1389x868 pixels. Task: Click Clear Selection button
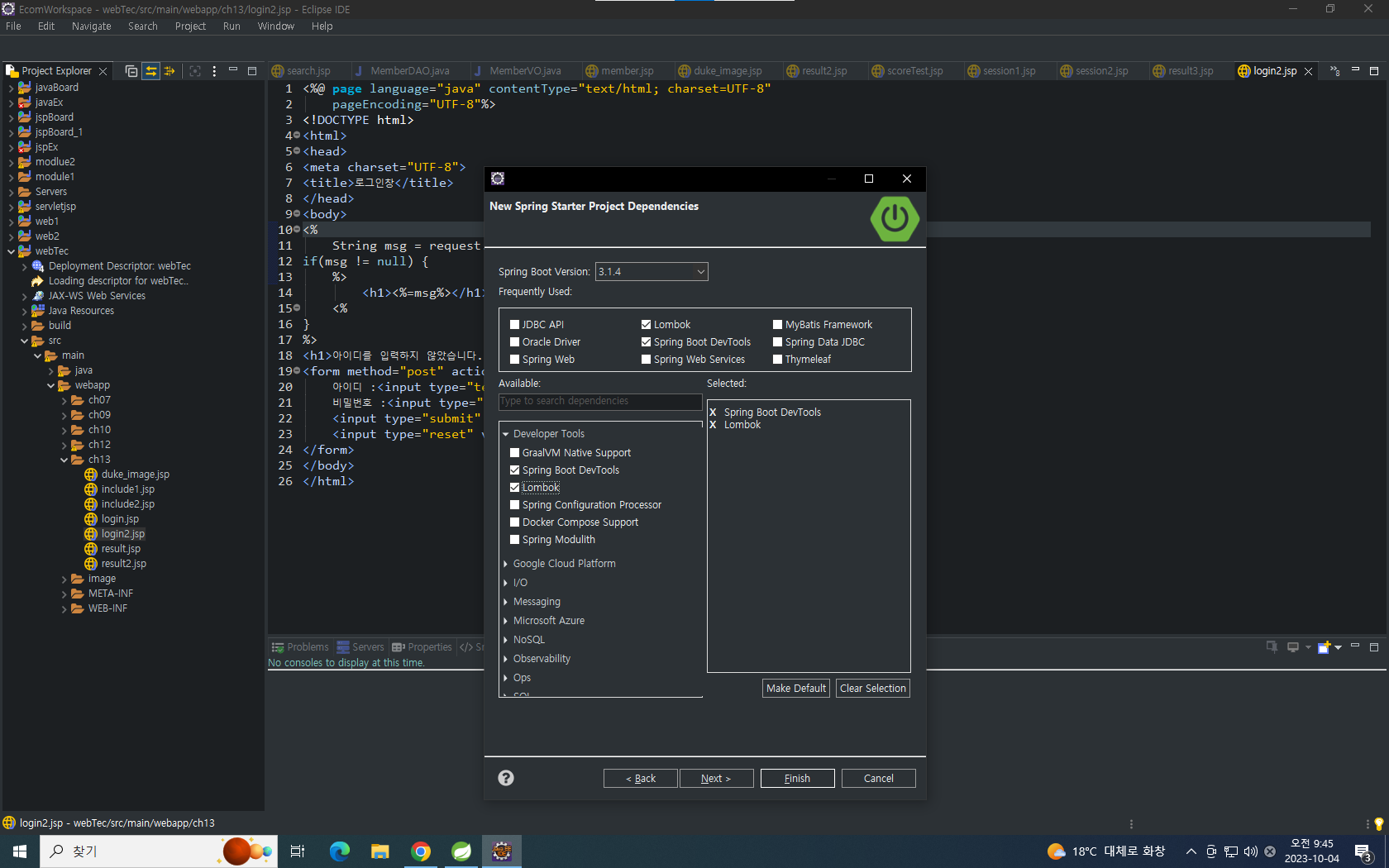pos(873,689)
